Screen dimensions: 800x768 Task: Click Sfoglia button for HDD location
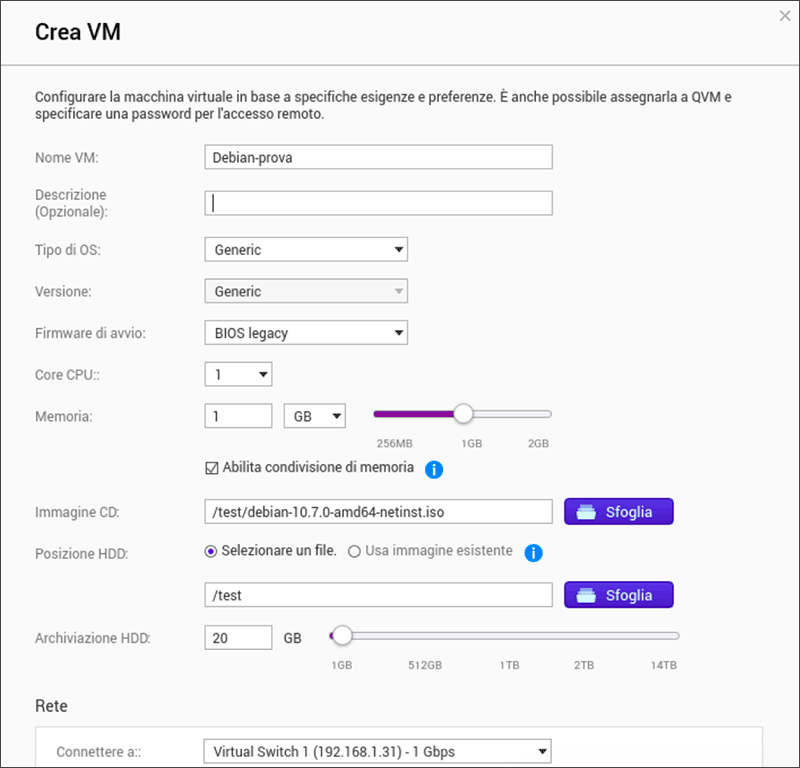coord(619,594)
